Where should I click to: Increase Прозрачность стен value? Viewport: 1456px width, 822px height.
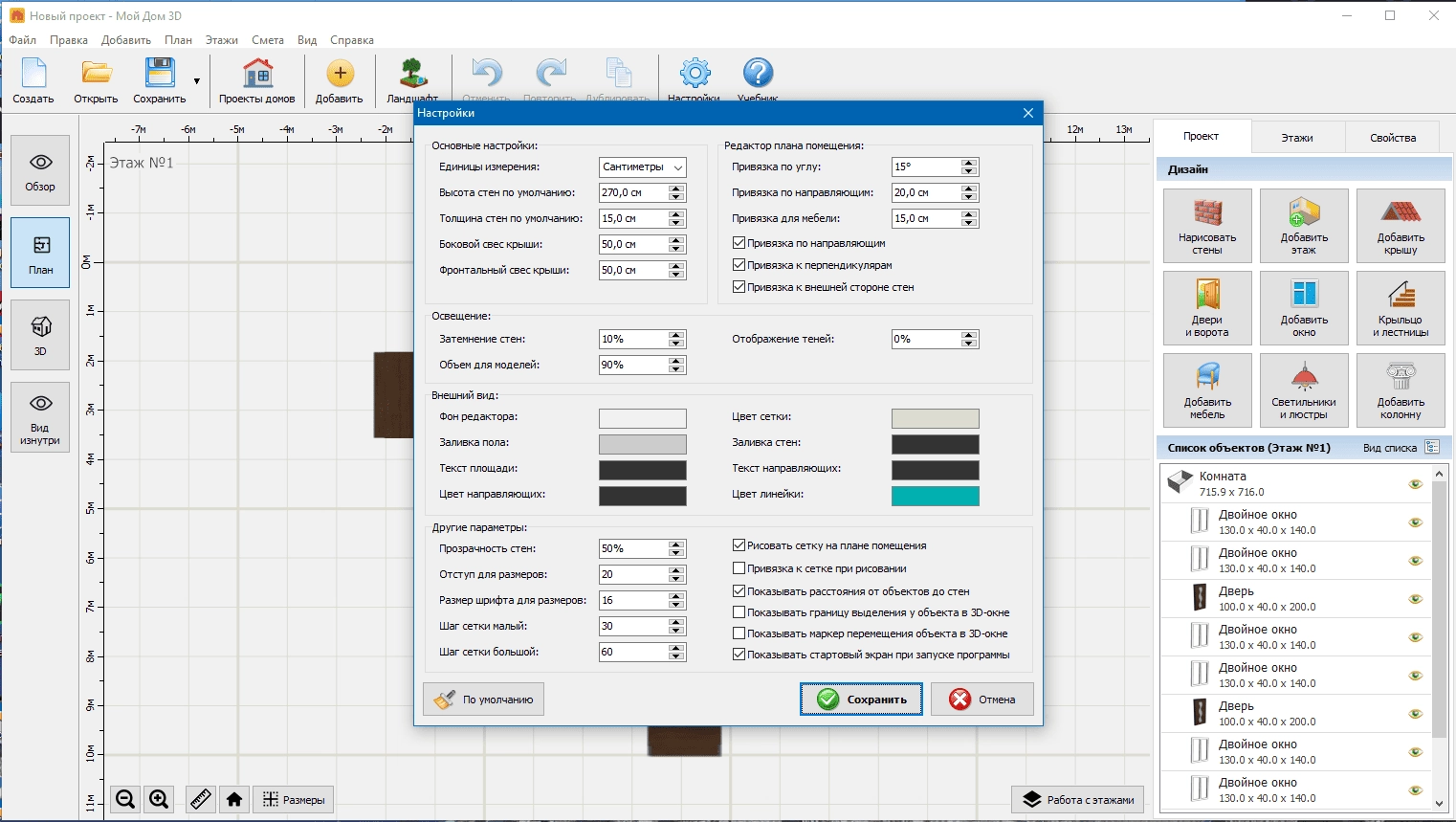point(677,544)
